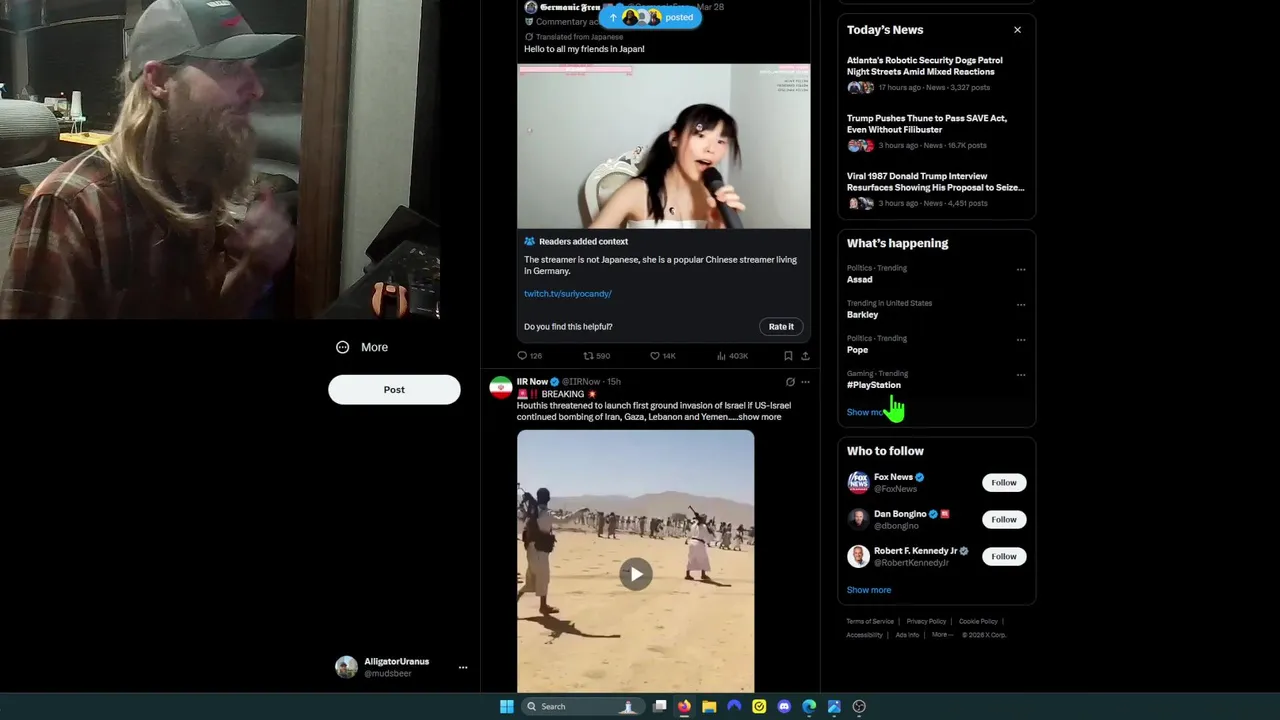Click the Post button

click(x=394, y=390)
